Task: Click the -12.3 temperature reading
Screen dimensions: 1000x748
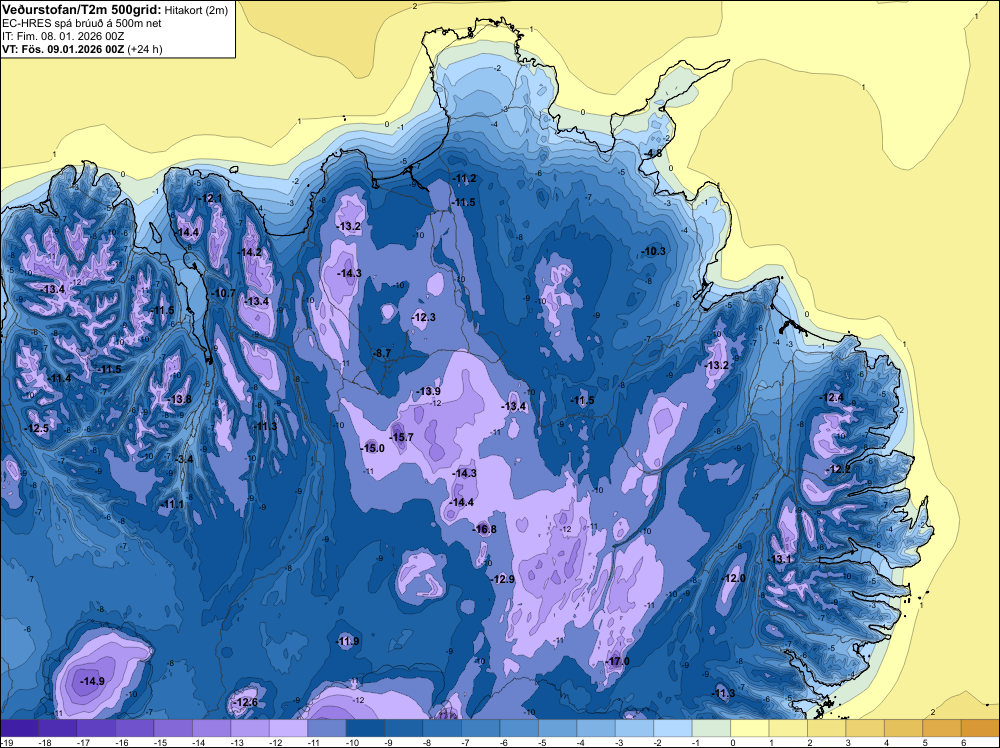Action: click(x=424, y=318)
